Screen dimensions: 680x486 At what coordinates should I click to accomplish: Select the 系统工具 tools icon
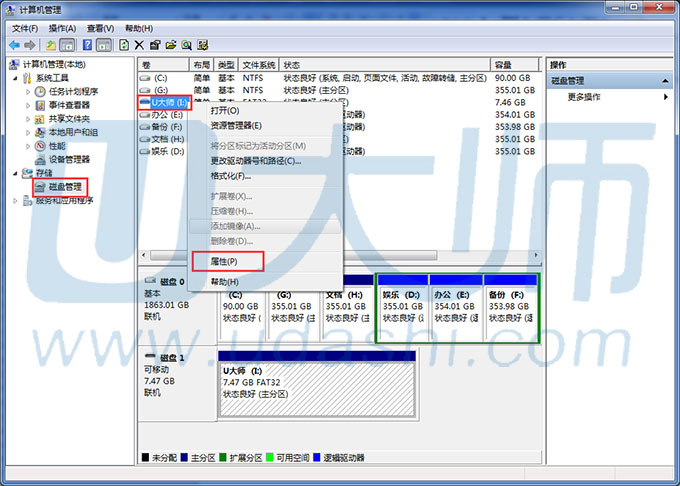pos(27,78)
